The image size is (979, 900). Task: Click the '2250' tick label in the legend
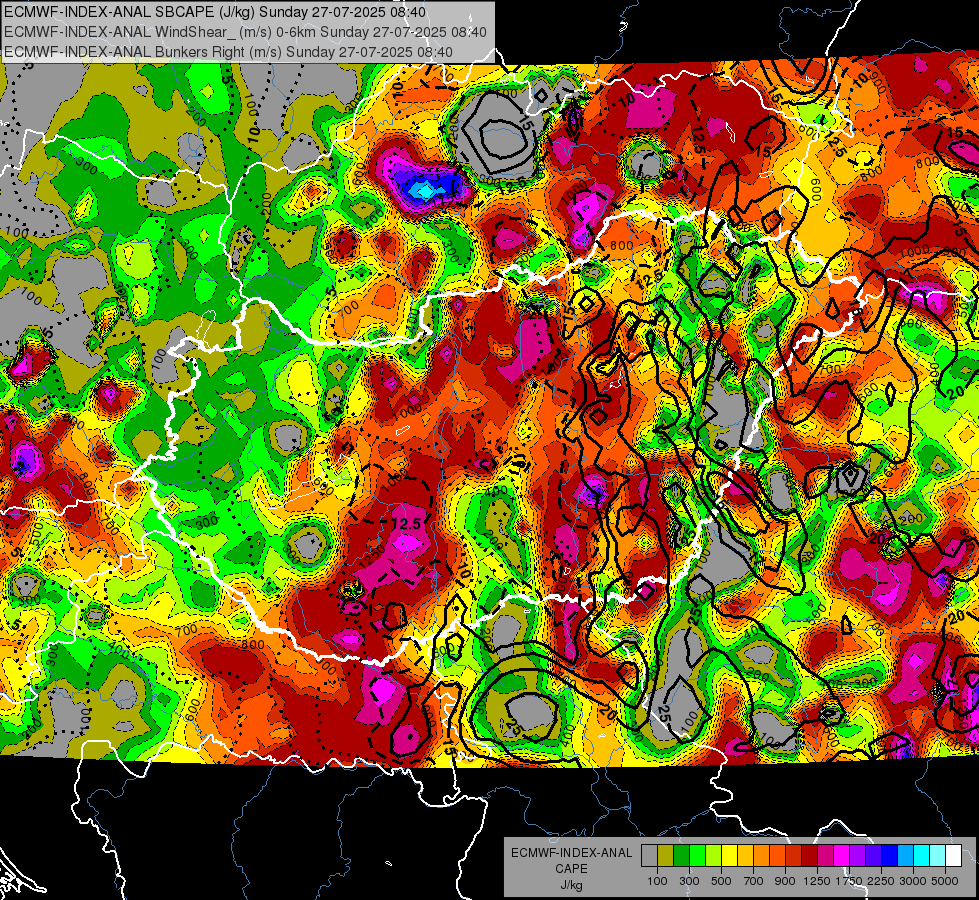tap(881, 881)
